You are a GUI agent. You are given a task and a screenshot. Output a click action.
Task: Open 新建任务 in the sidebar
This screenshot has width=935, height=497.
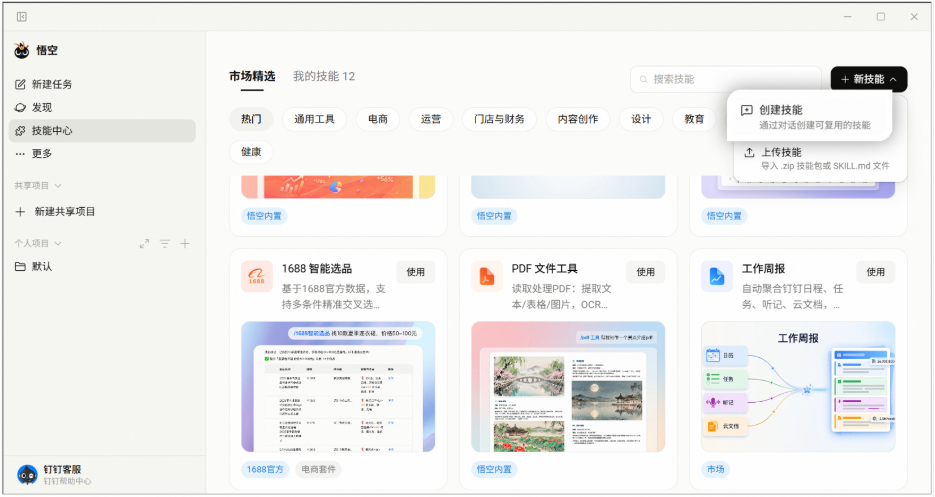(102, 84)
